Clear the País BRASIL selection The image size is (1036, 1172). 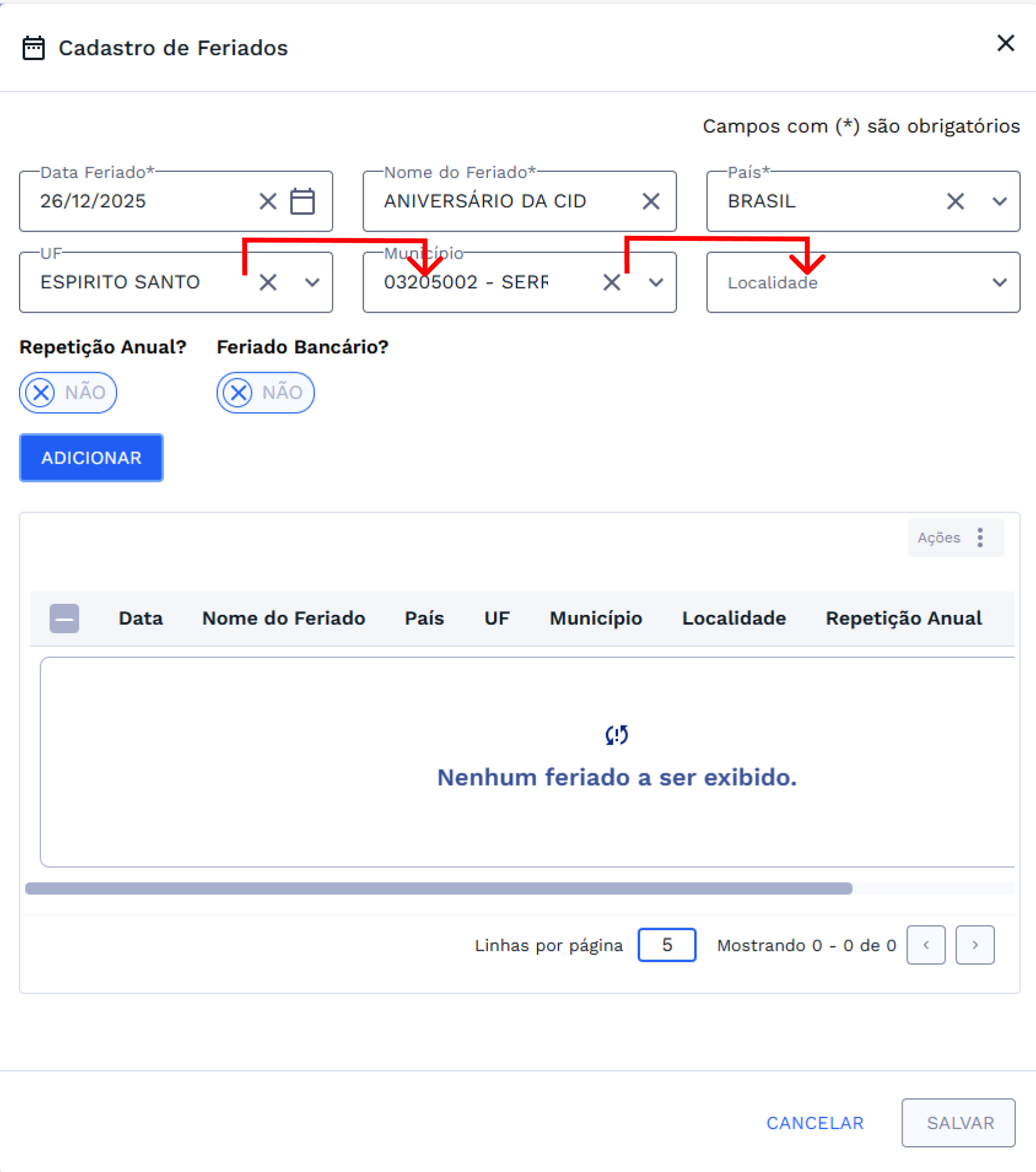point(955,201)
